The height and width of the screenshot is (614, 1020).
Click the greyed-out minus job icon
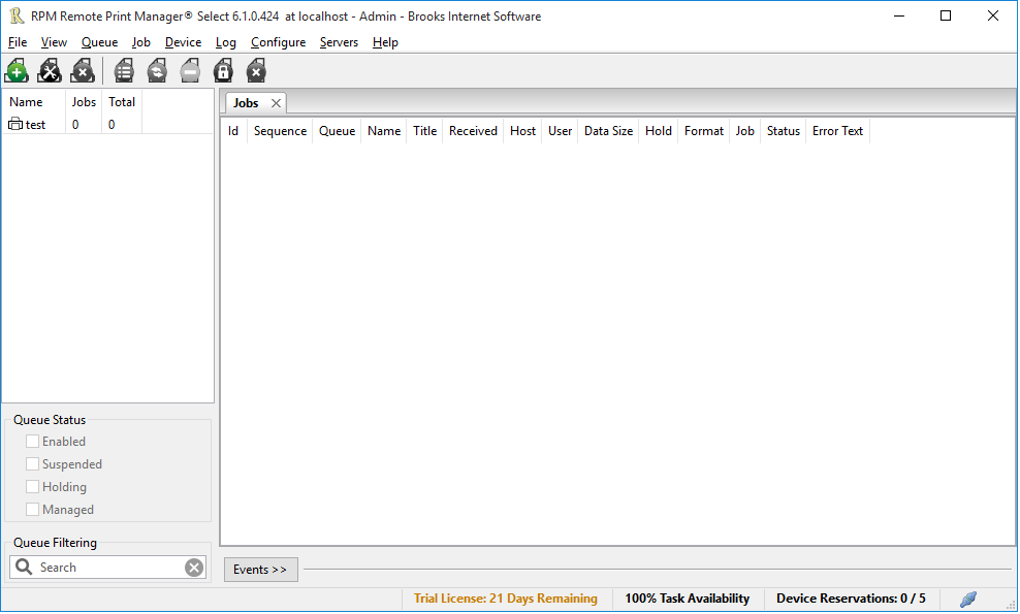pyautogui.click(x=190, y=71)
